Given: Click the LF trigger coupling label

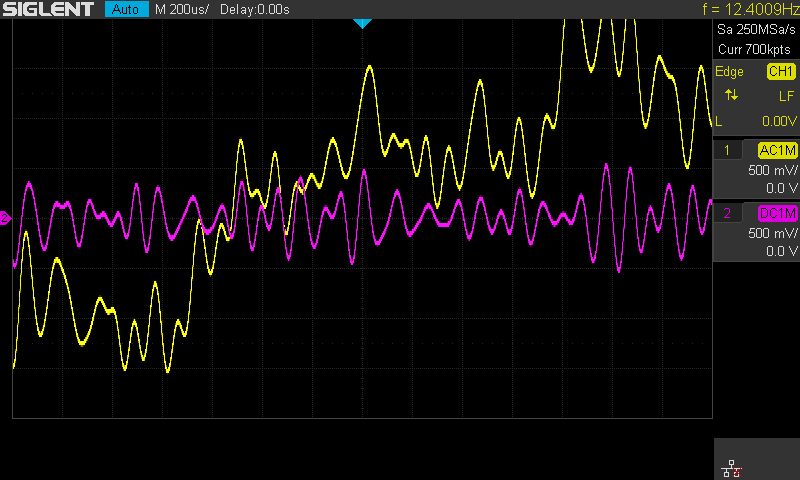Looking at the screenshot, I should 786,96.
